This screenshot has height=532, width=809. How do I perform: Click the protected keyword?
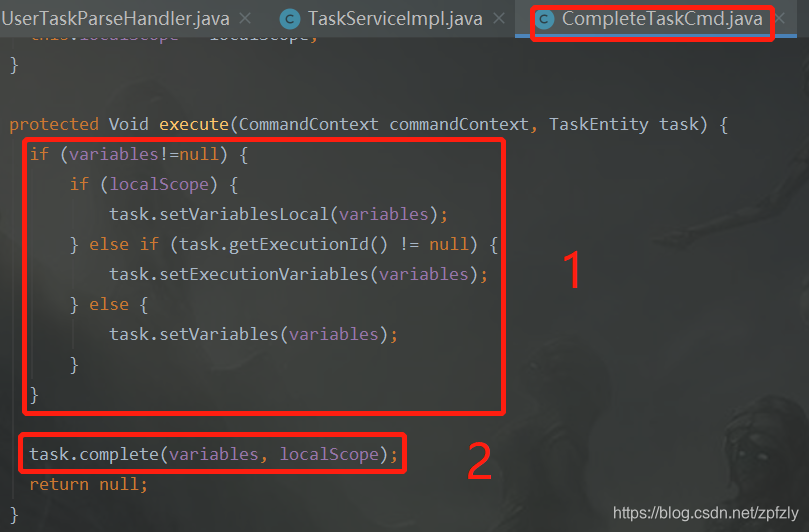pyautogui.click(x=54, y=124)
